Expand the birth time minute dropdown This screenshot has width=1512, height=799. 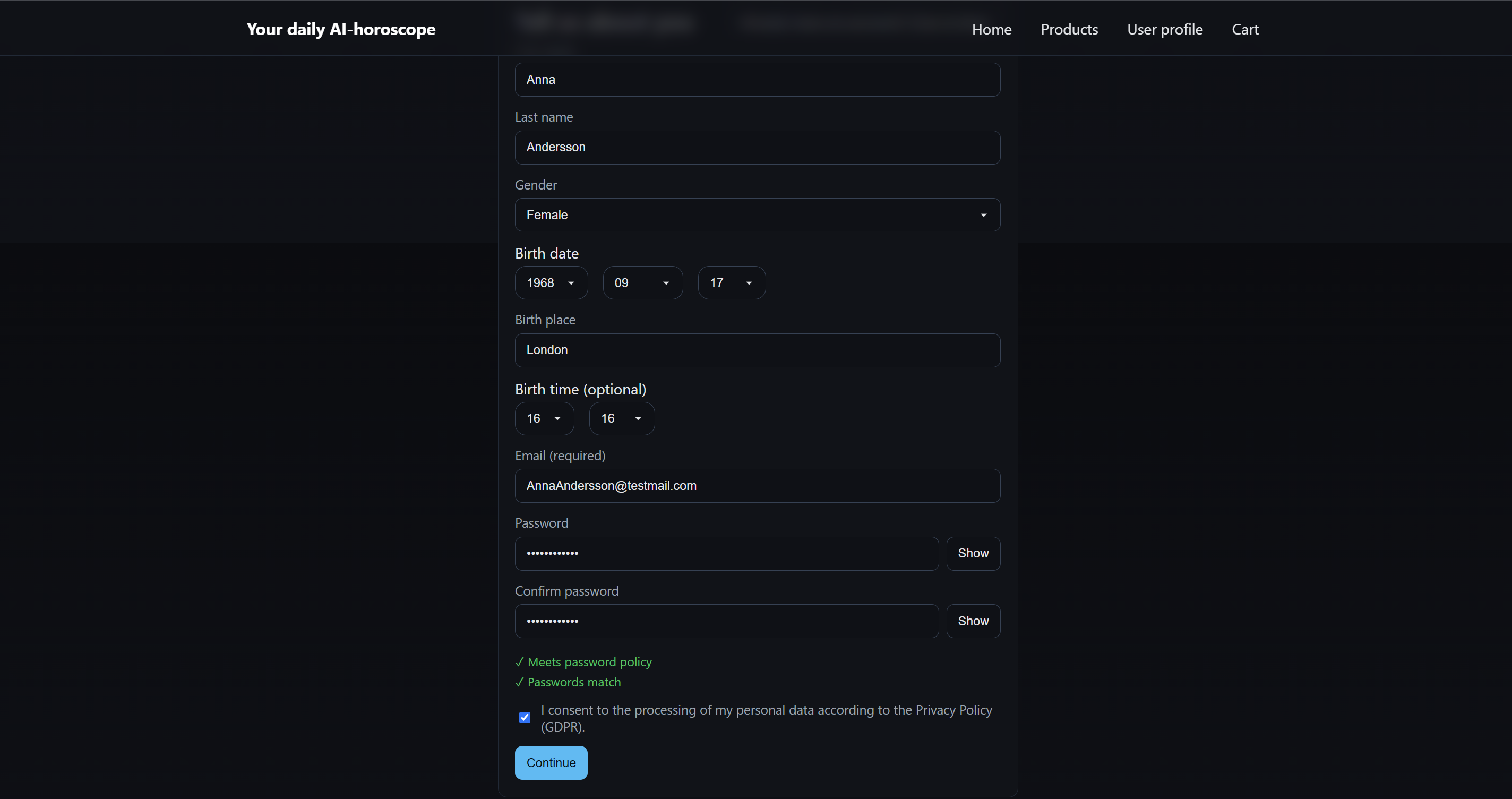click(621, 418)
